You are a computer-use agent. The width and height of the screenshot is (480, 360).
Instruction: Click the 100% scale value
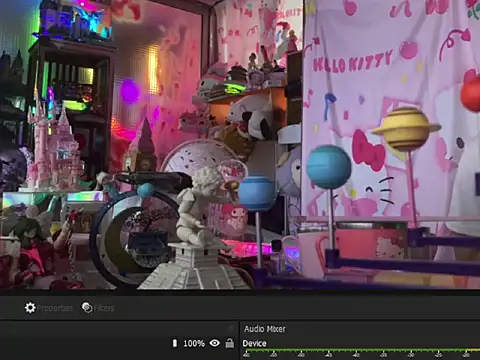(x=194, y=343)
